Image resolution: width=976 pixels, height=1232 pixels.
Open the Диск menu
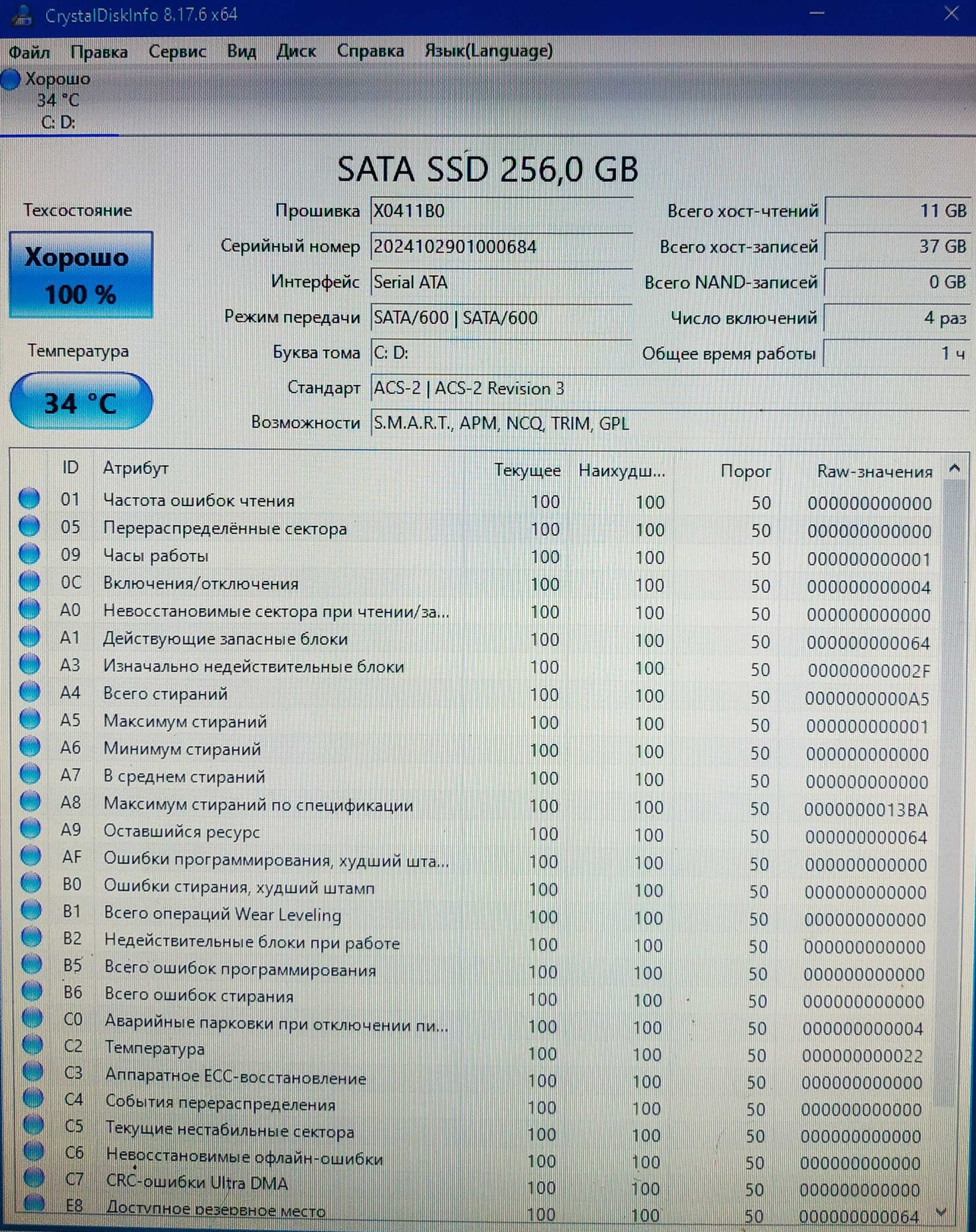(296, 51)
